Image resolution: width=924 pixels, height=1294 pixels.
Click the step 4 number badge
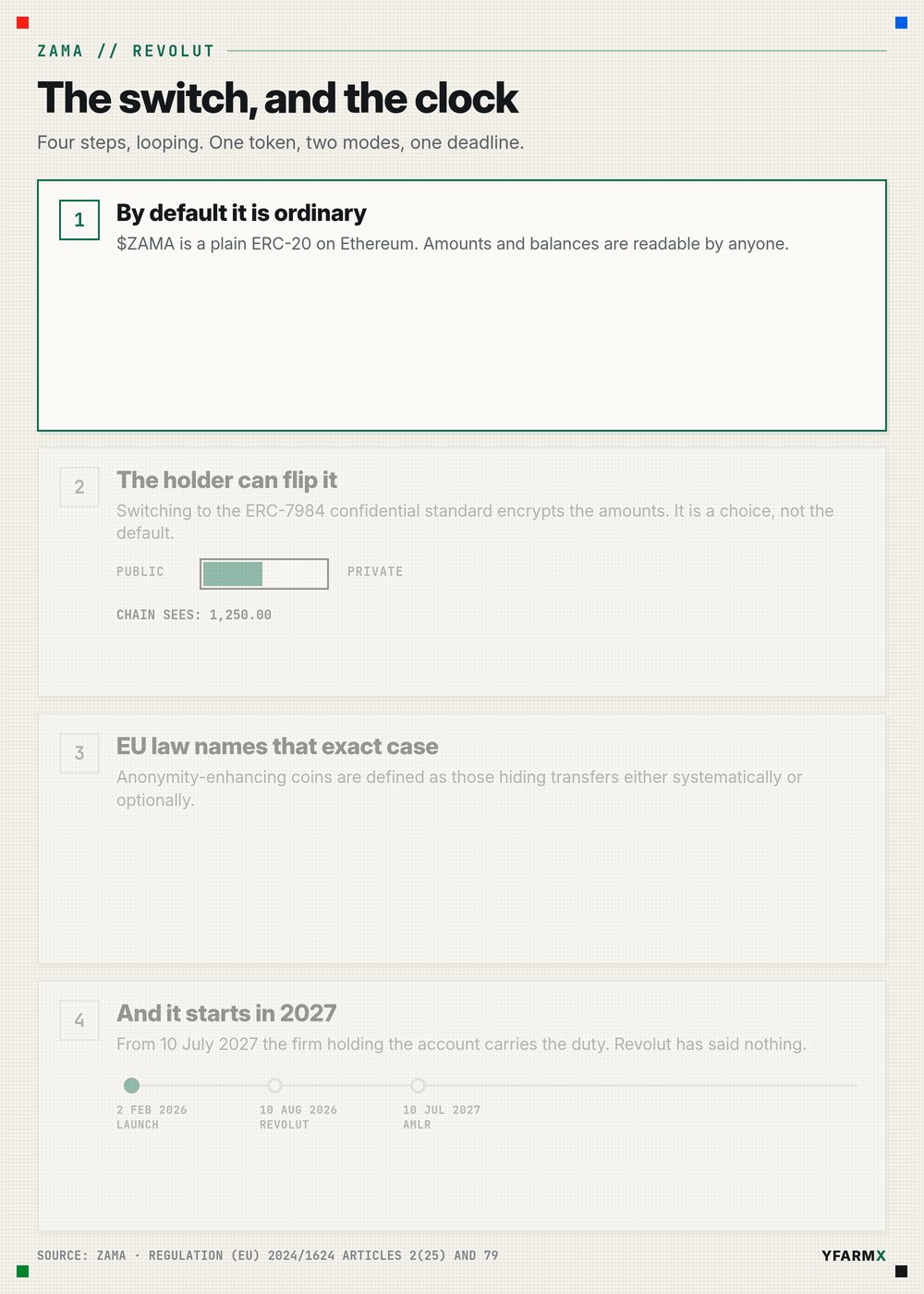click(x=79, y=1020)
